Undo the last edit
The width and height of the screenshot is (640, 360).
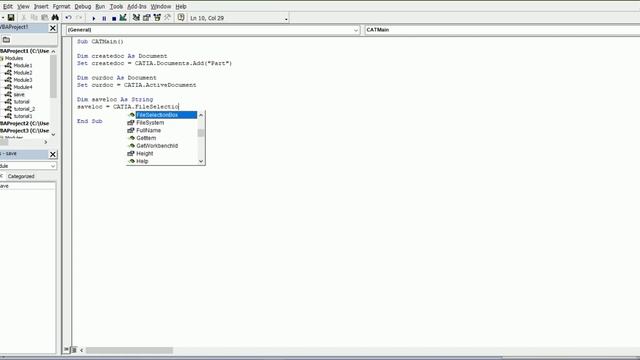pyautogui.click(x=68, y=18)
